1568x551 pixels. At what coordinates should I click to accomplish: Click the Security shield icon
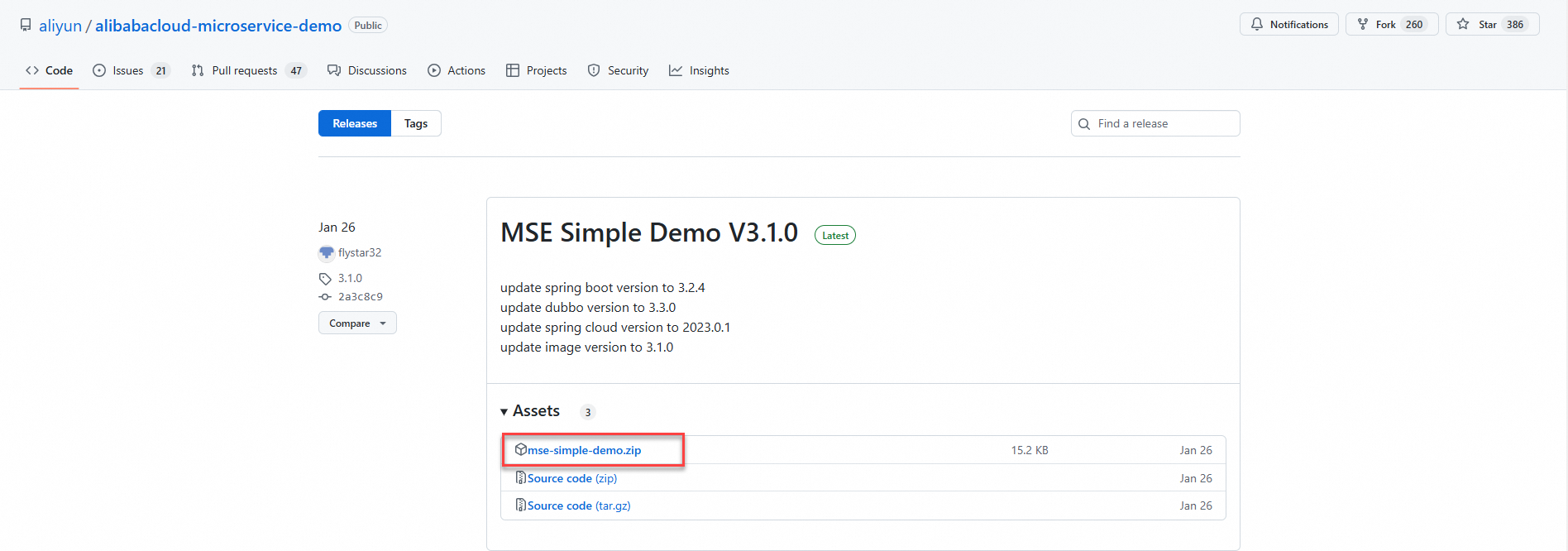pos(594,70)
